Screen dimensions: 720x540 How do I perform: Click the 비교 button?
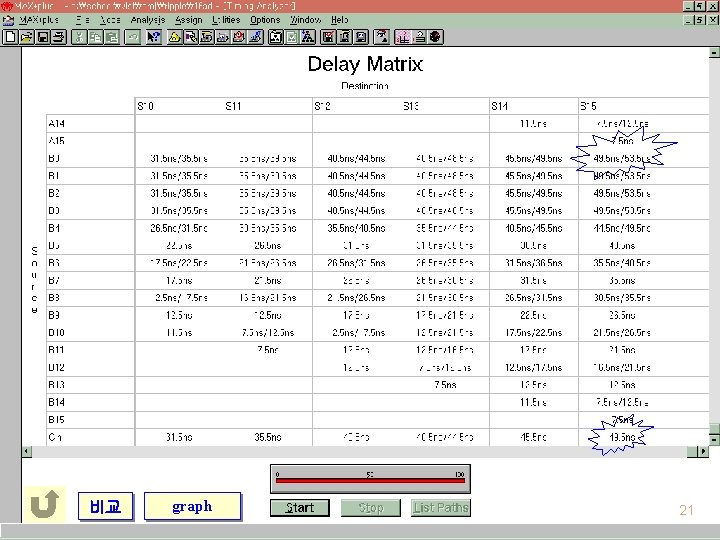click(106, 506)
